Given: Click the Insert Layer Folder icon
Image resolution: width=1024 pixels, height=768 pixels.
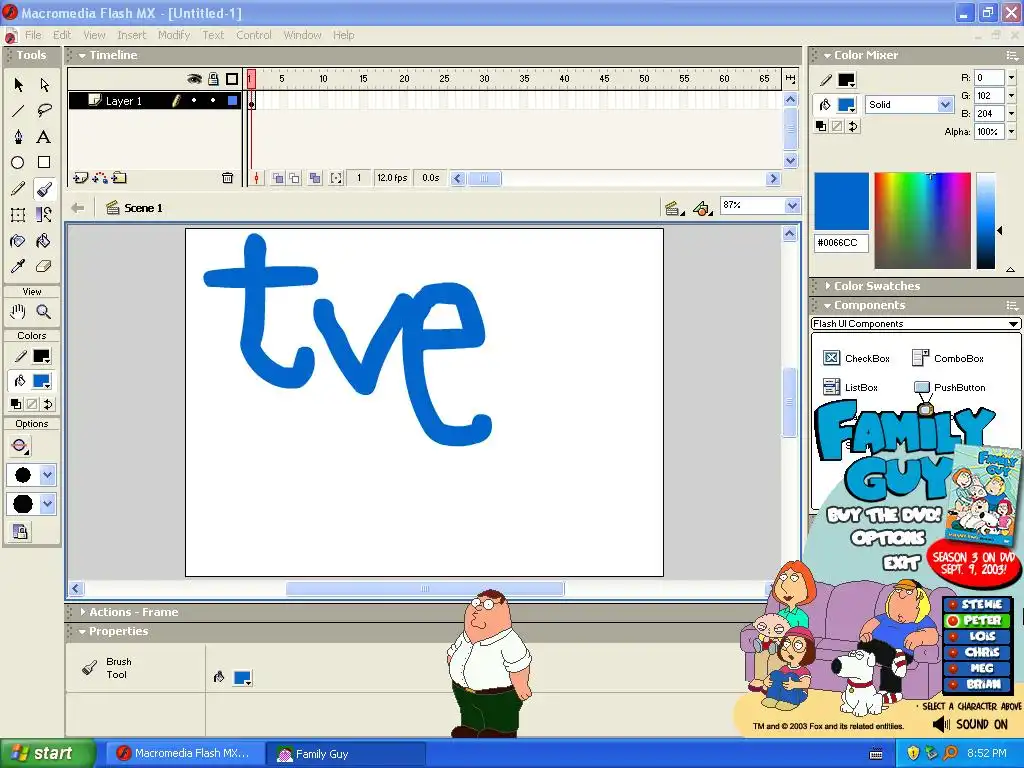Looking at the screenshot, I should click(x=119, y=178).
